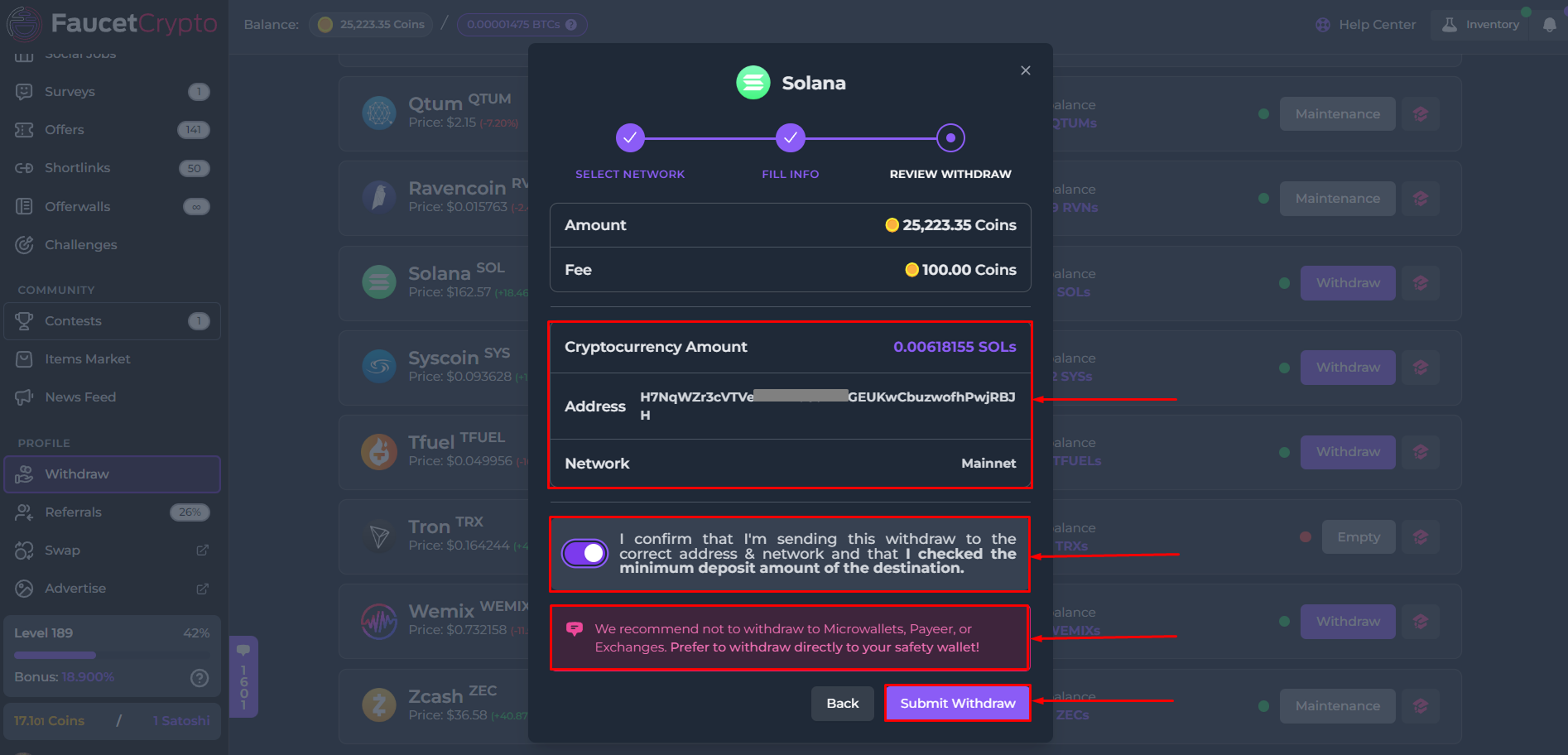Open Items Market page
Screen dimensions: 1568x755
click(112, 359)
